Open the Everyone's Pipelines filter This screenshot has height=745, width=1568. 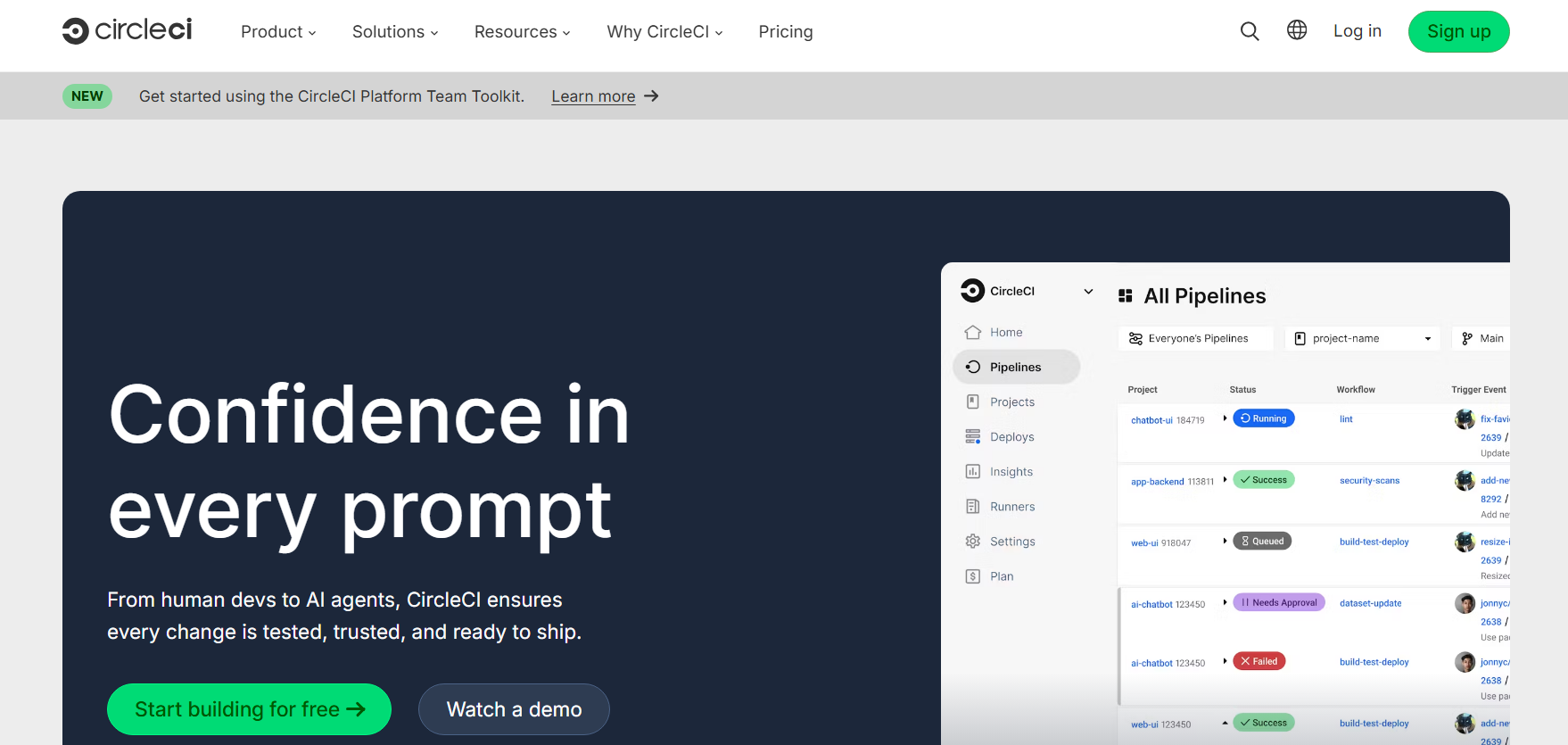click(1196, 338)
